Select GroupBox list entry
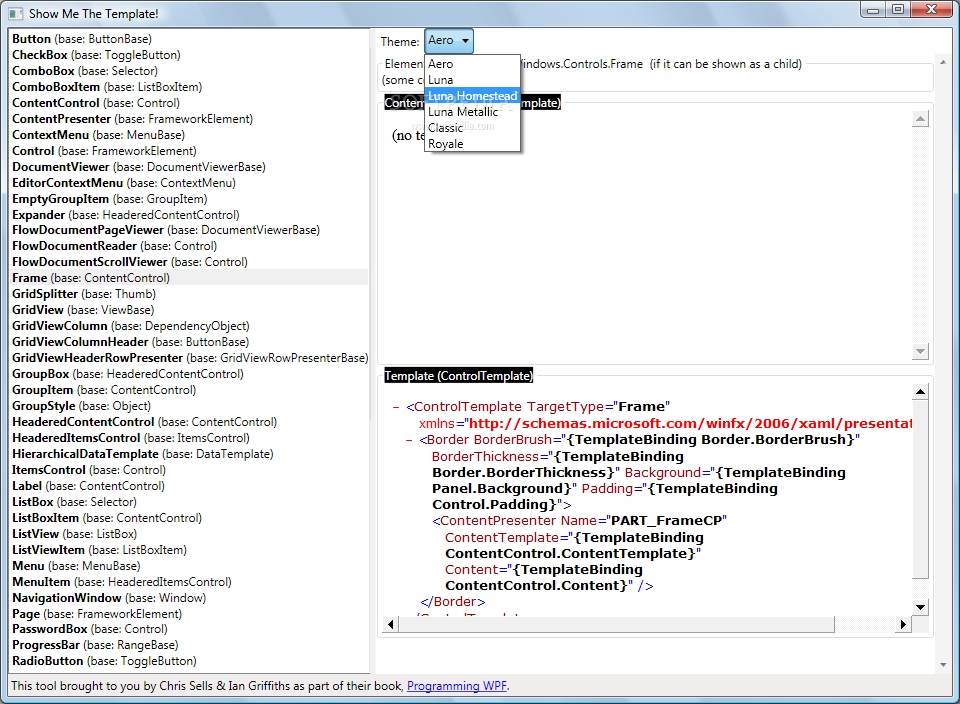The width and height of the screenshot is (960, 704). (x=190, y=374)
